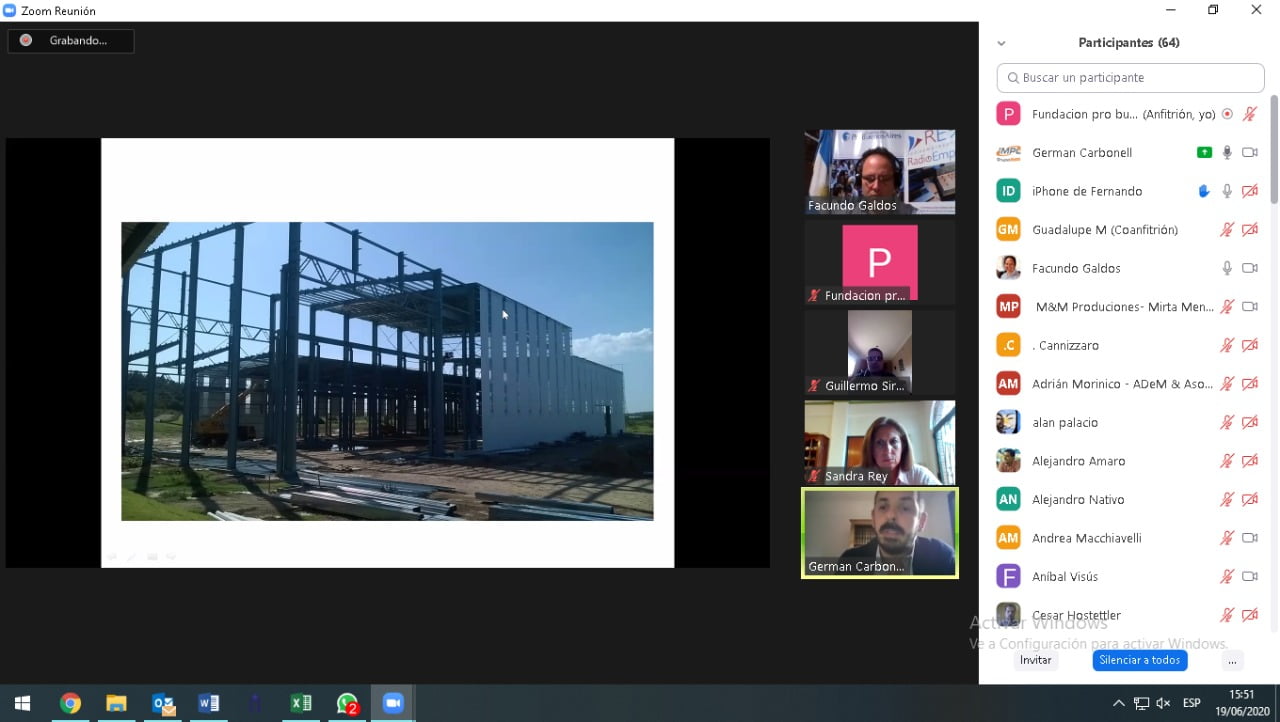
Task: Select alan palacio participant entry
Action: pyautogui.click(x=1065, y=422)
